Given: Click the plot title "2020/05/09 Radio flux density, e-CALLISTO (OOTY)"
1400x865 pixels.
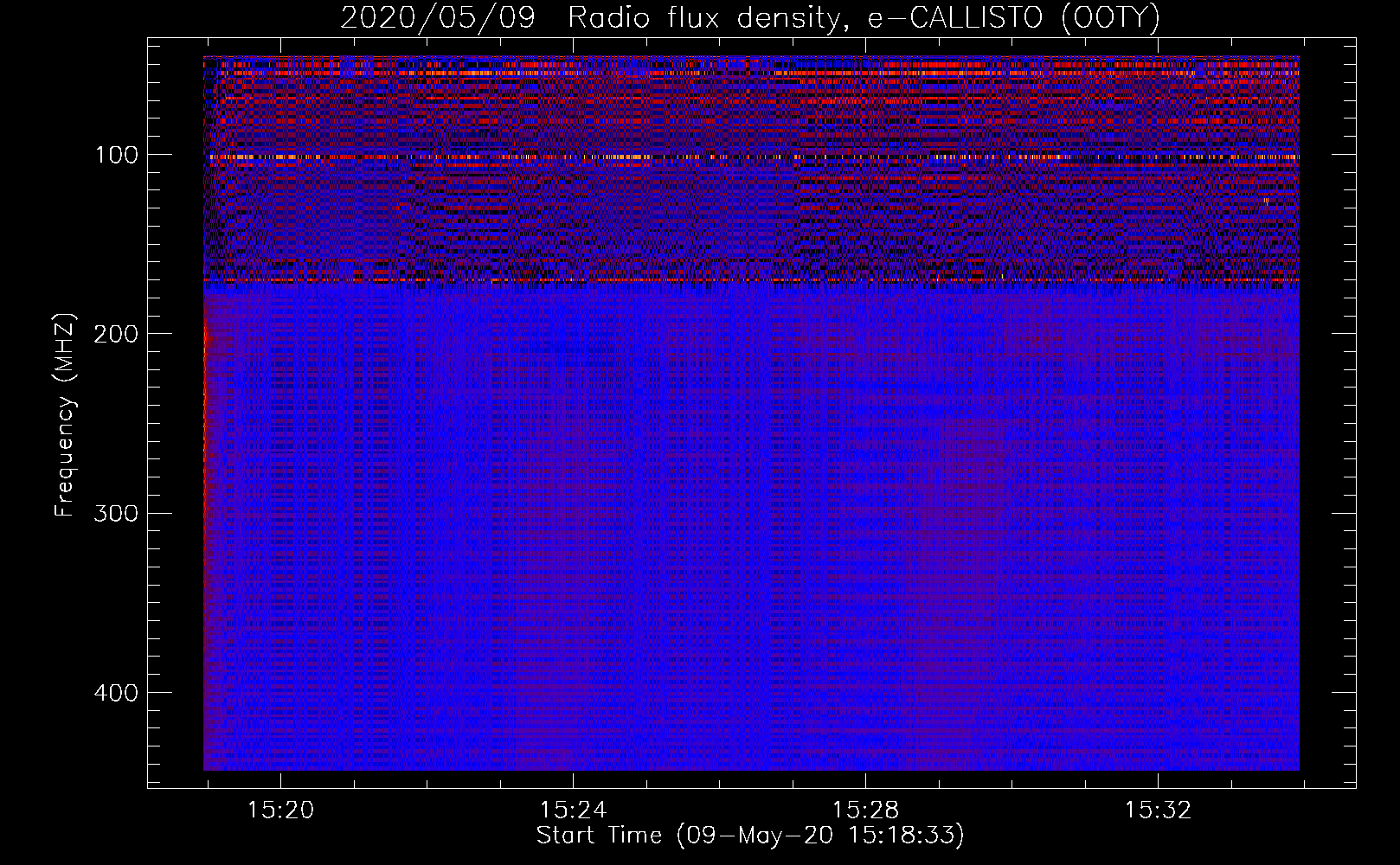Looking at the screenshot, I should click(749, 17).
